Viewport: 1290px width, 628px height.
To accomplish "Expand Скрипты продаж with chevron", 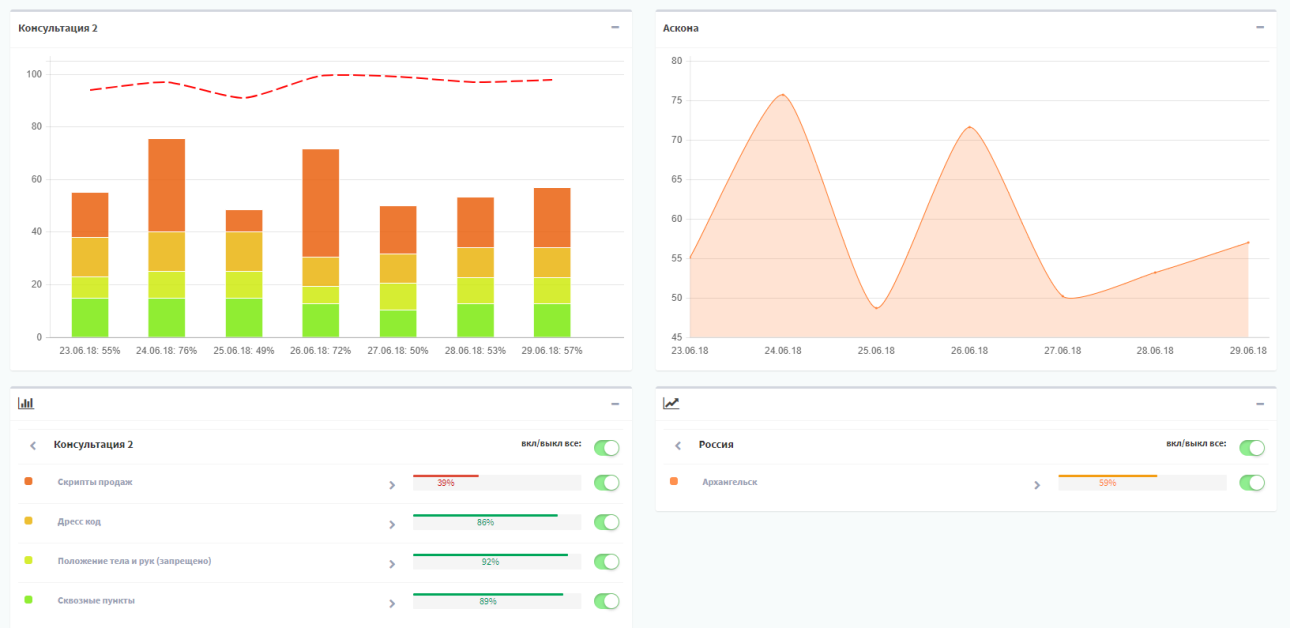I will pyautogui.click(x=391, y=485).
